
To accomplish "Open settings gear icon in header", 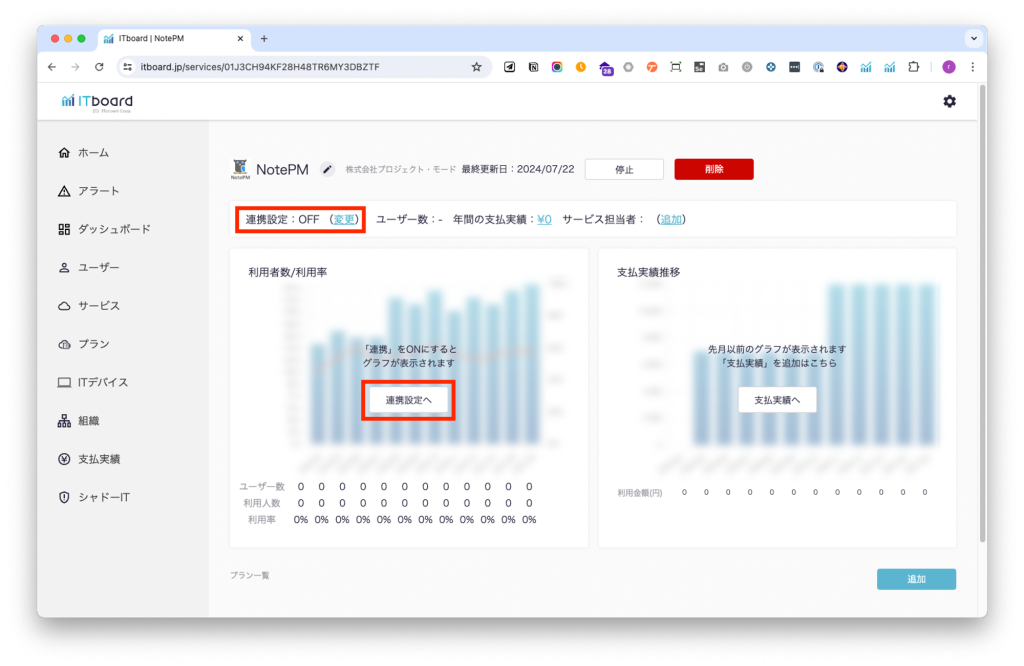I will point(949,101).
